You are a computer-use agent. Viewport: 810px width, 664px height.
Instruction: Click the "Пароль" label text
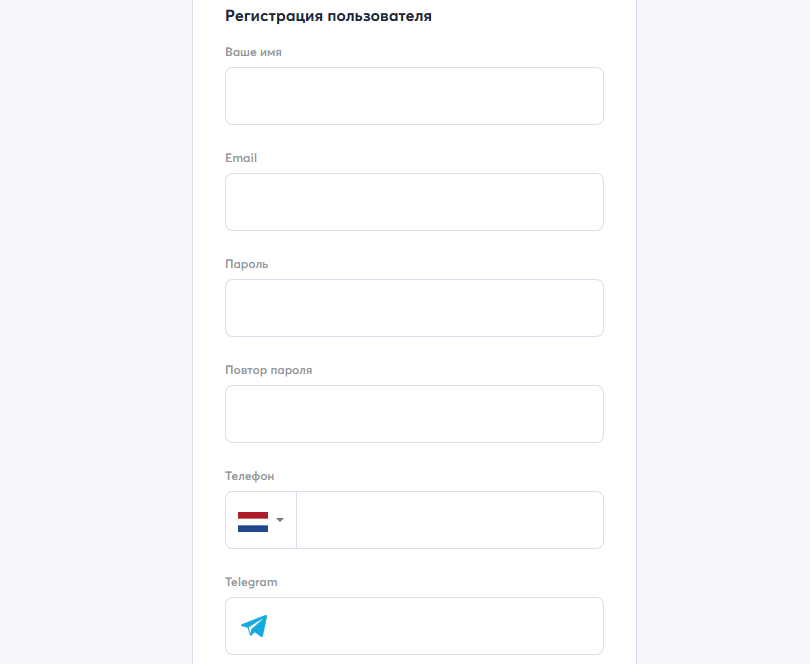[x=247, y=264]
